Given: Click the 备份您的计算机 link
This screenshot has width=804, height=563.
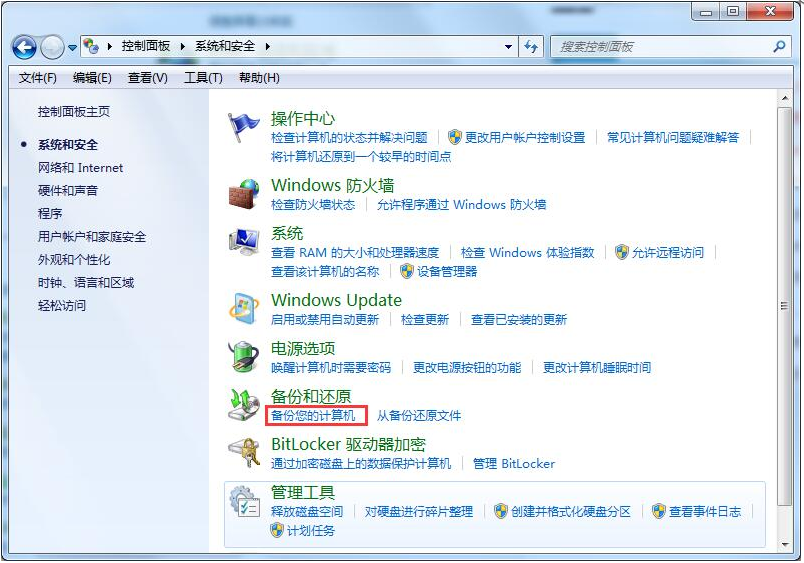Looking at the screenshot, I should (312, 415).
